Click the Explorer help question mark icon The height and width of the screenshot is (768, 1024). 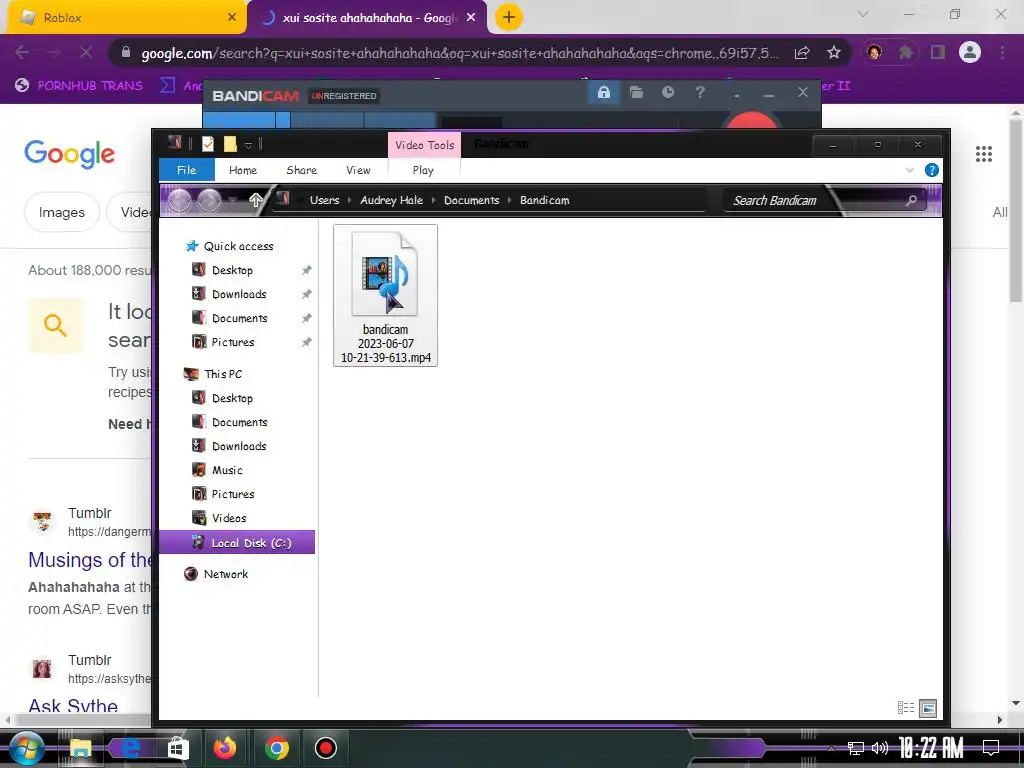932,170
